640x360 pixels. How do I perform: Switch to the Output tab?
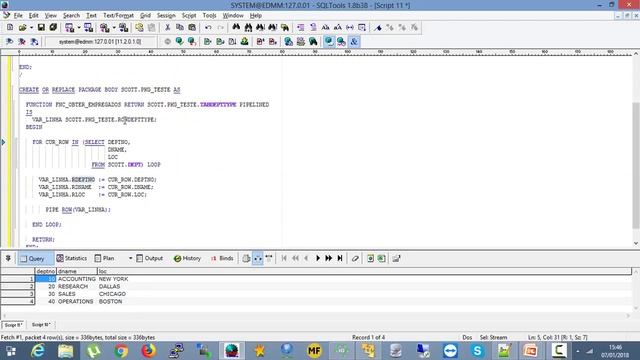149,258
